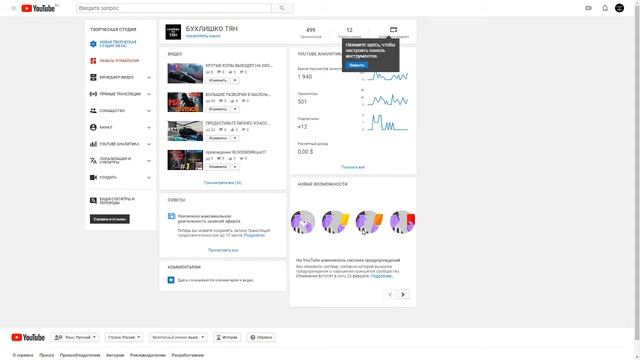Click Изменить button for ПРЕДОСТАВЬТЕ БИЗНЕС КЛАСС video
640x360 pixels.
218,138
